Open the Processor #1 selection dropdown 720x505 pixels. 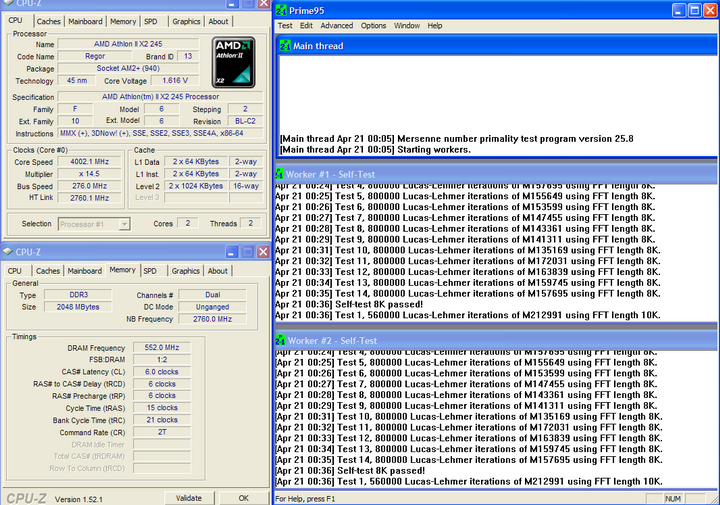124,224
